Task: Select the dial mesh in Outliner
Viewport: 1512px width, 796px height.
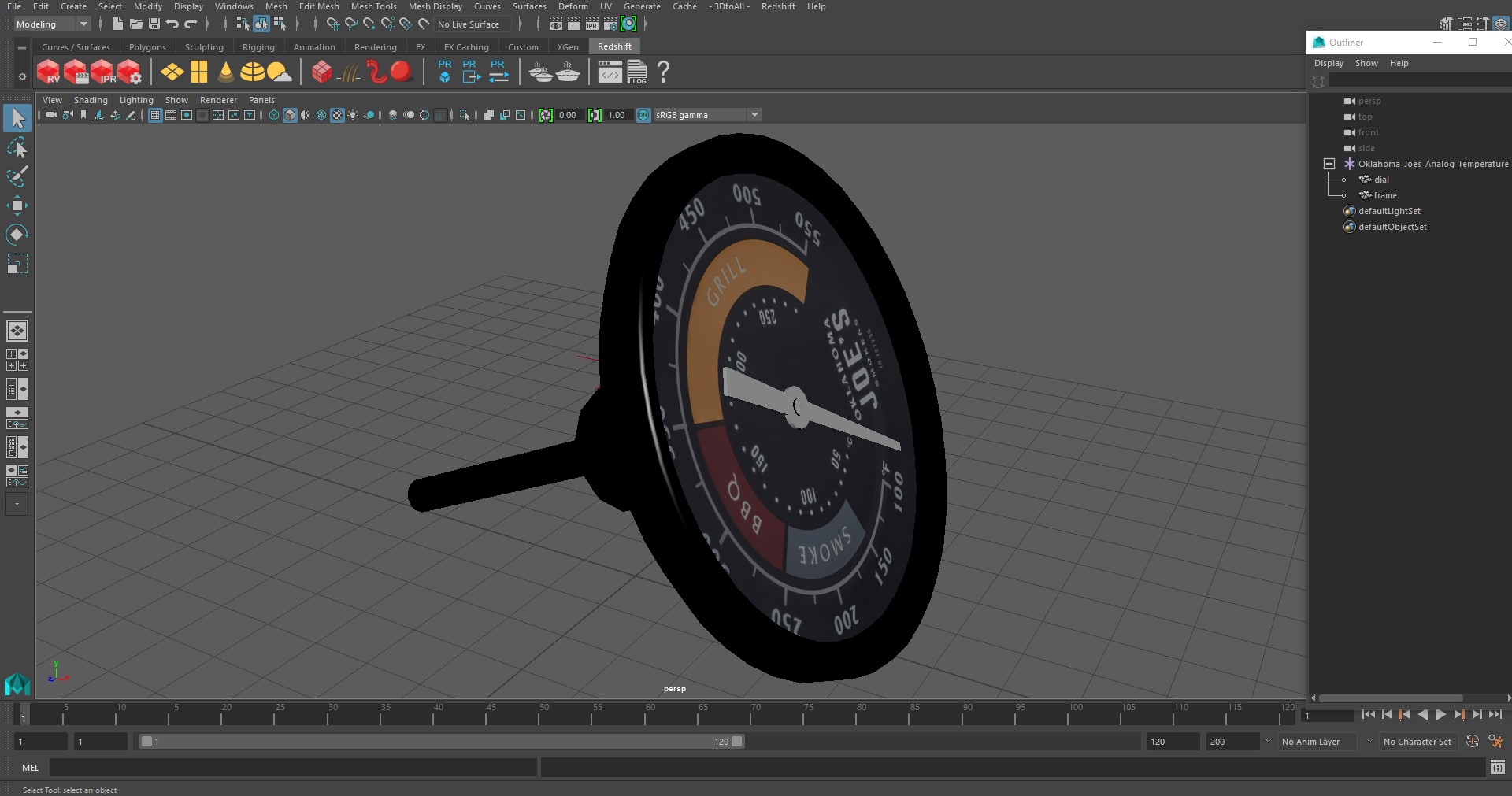Action: 1381,180
